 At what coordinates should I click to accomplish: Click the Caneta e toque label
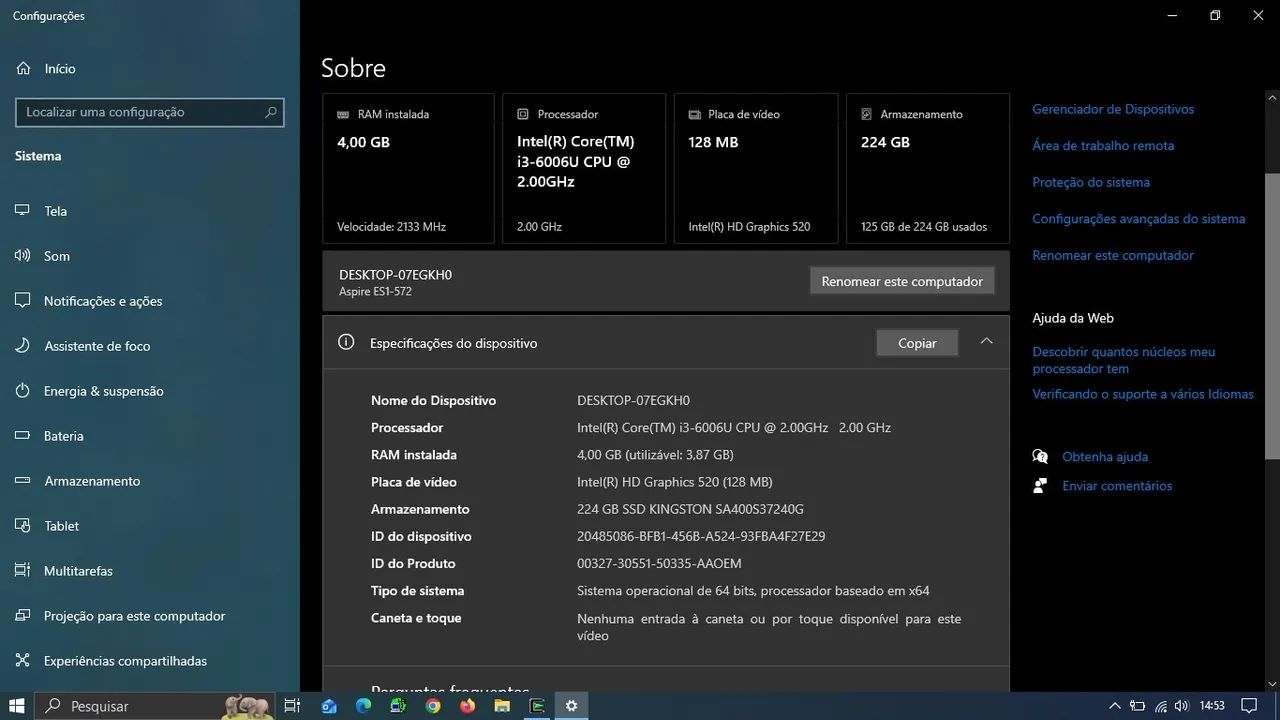(416, 618)
